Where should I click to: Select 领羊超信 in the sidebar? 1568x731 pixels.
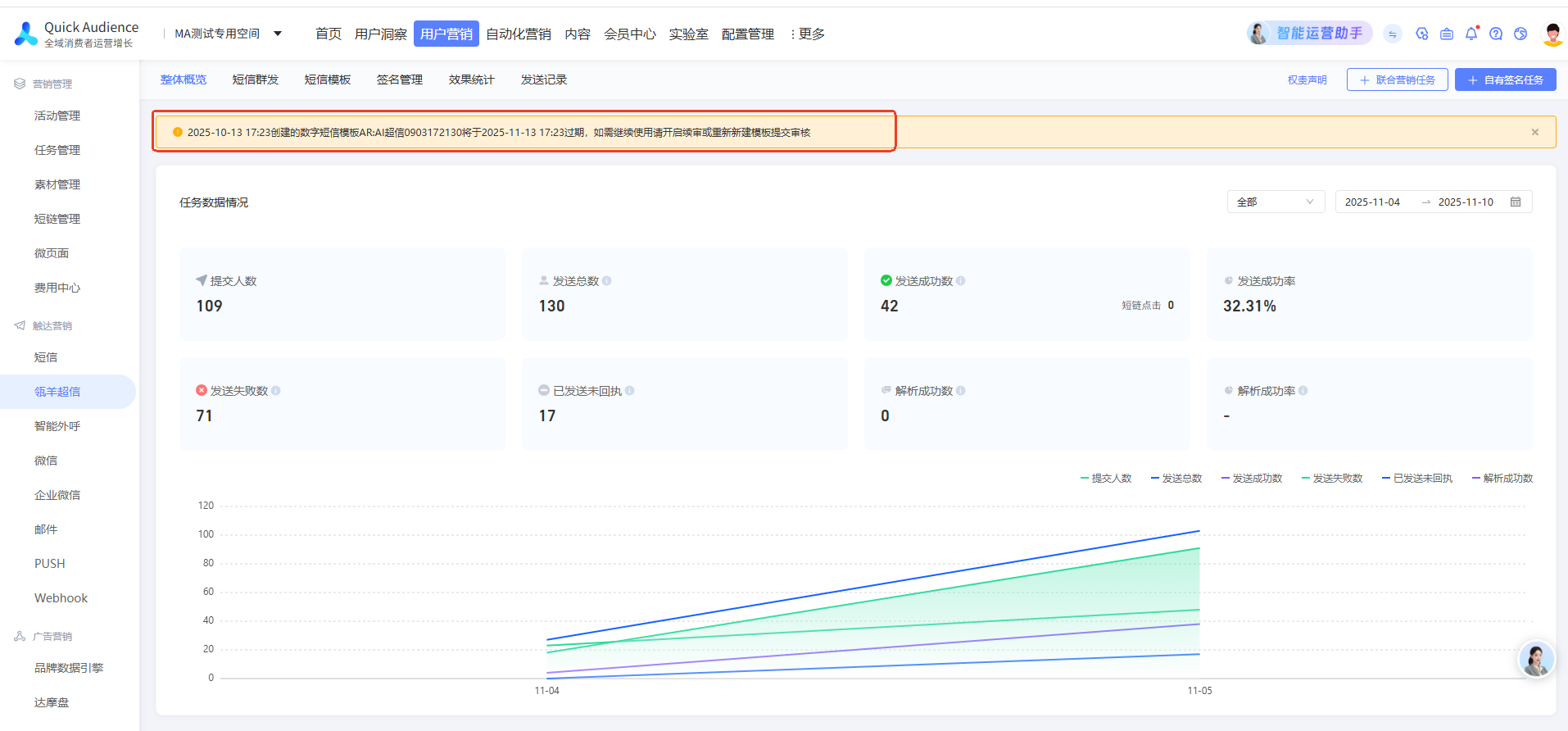coord(57,392)
